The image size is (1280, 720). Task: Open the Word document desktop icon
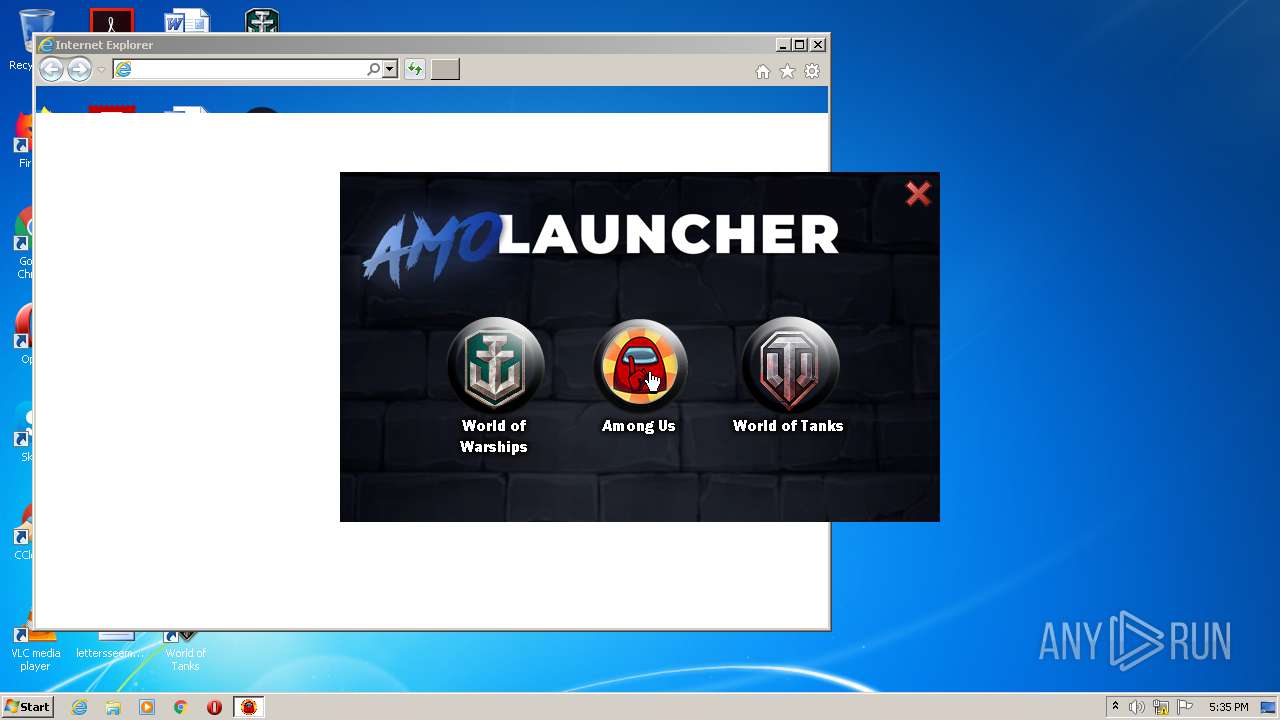(187, 21)
